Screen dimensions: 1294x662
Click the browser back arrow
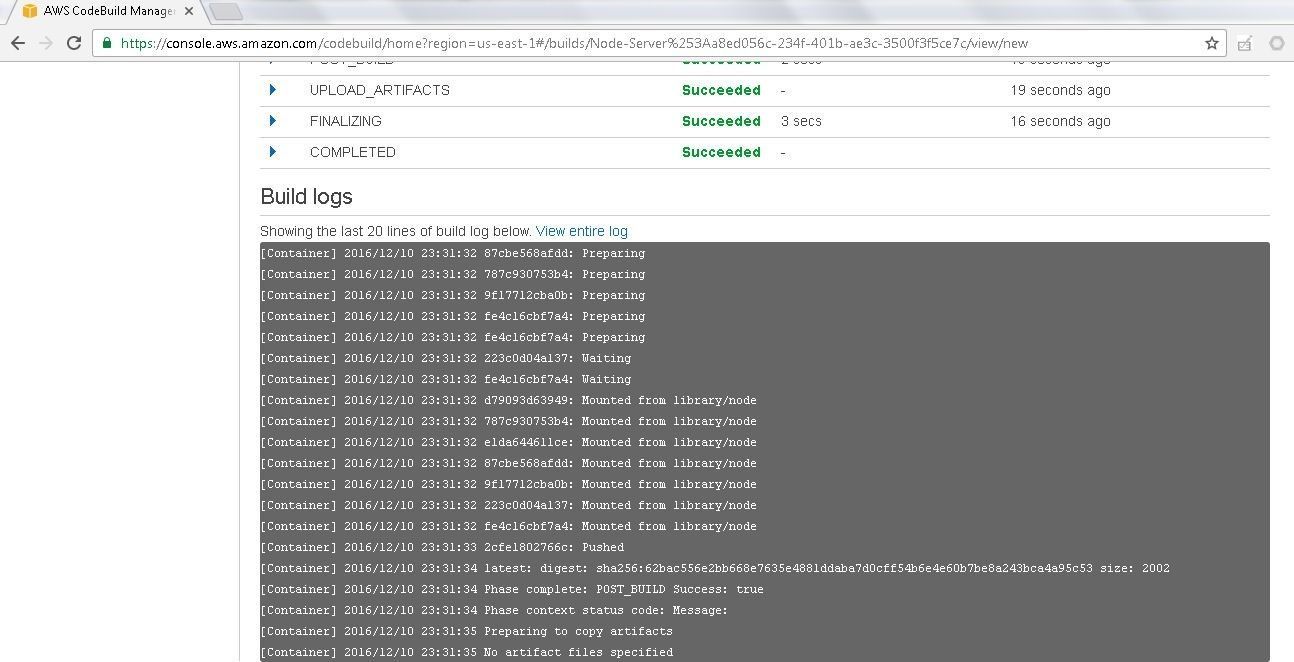(17, 43)
